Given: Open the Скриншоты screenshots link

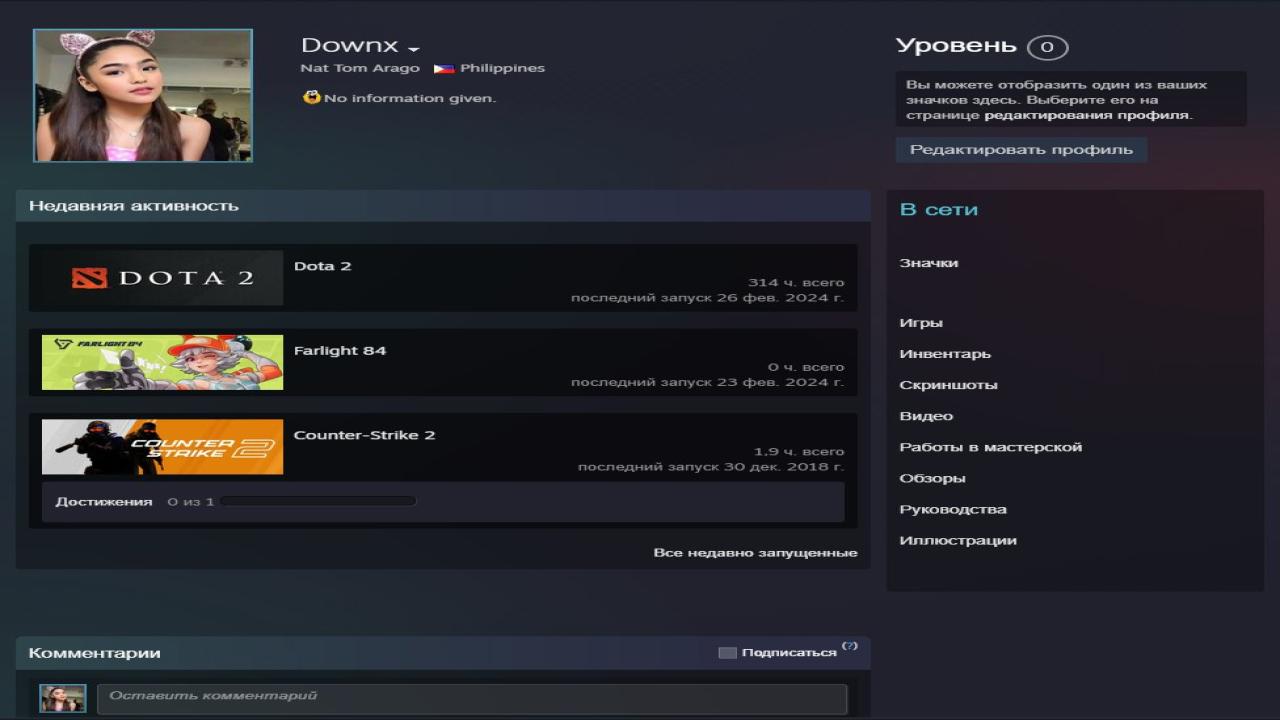Looking at the screenshot, I should pyautogui.click(x=948, y=385).
